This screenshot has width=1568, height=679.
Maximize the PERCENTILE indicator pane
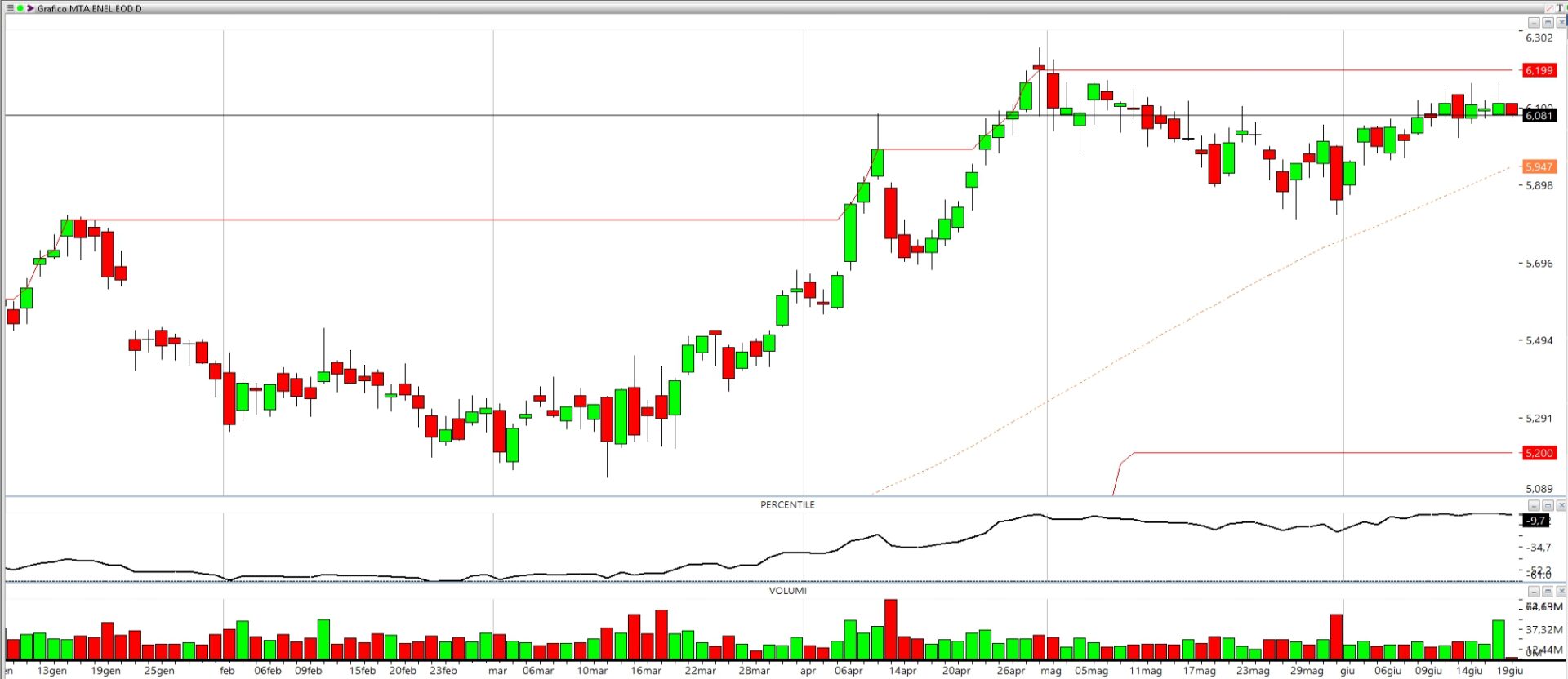[x=1548, y=505]
